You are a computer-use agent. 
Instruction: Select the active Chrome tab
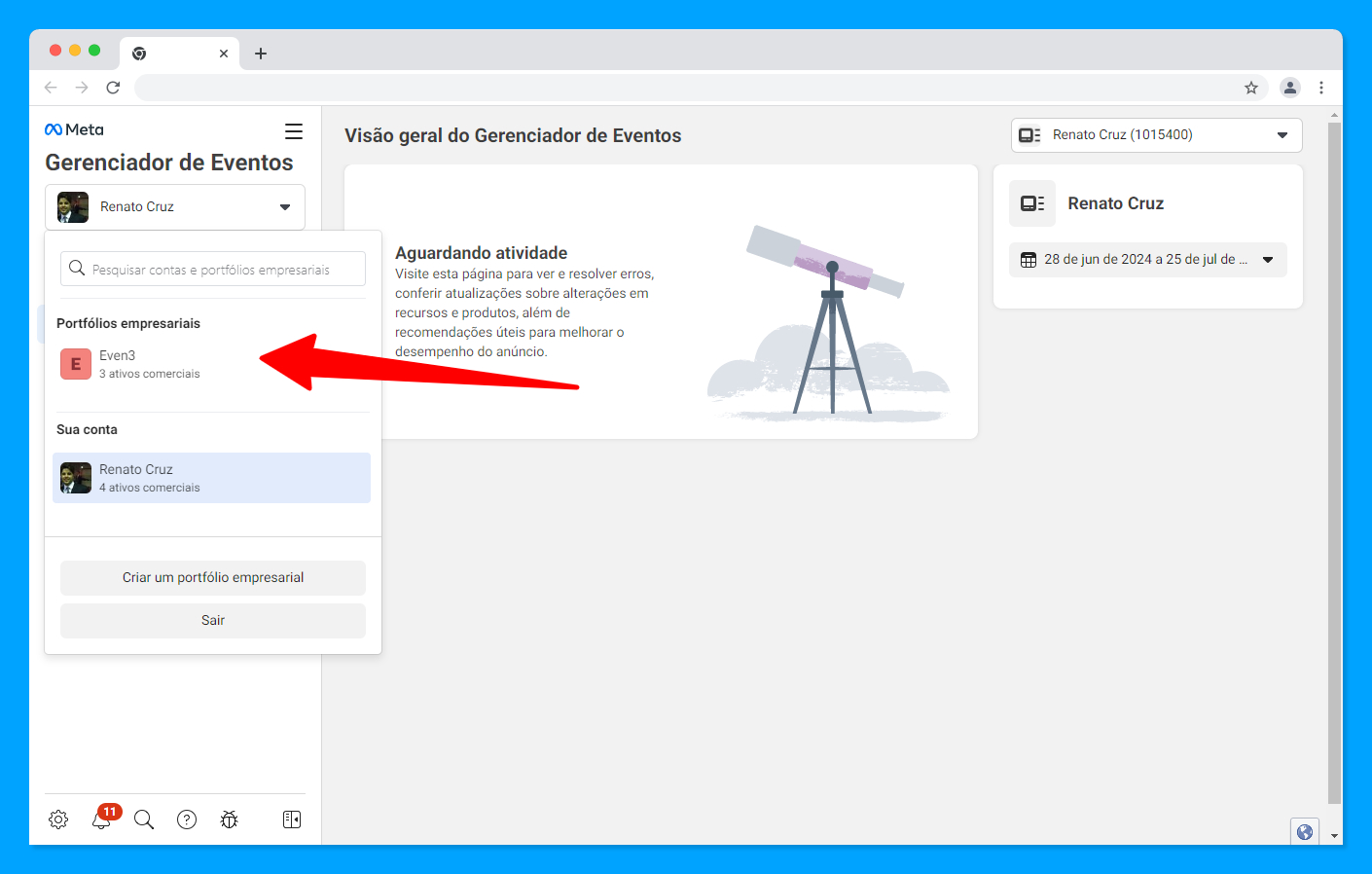pos(180,54)
